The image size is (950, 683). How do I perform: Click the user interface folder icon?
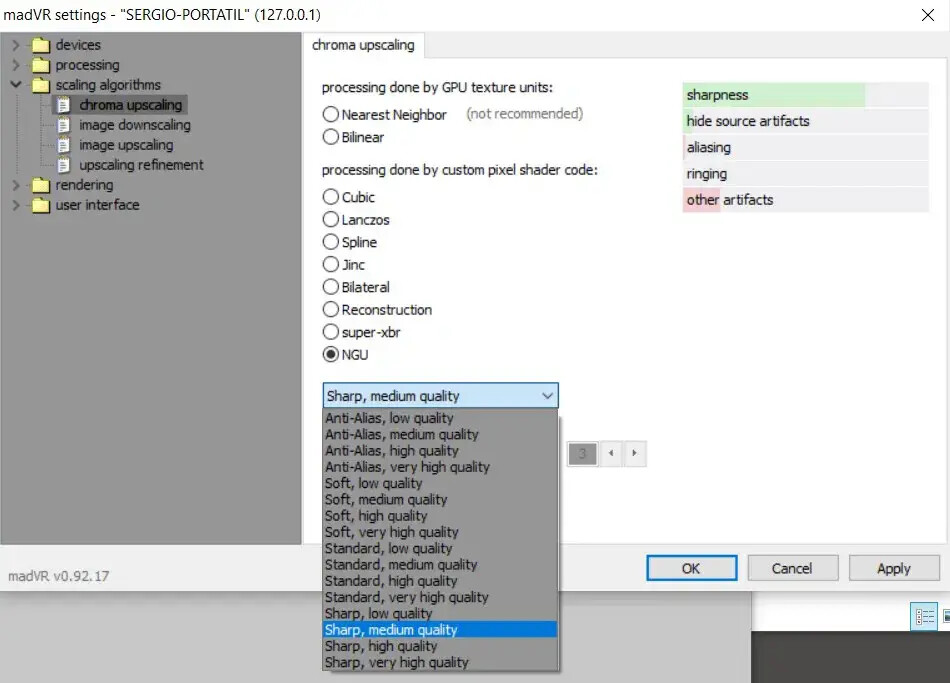point(41,205)
